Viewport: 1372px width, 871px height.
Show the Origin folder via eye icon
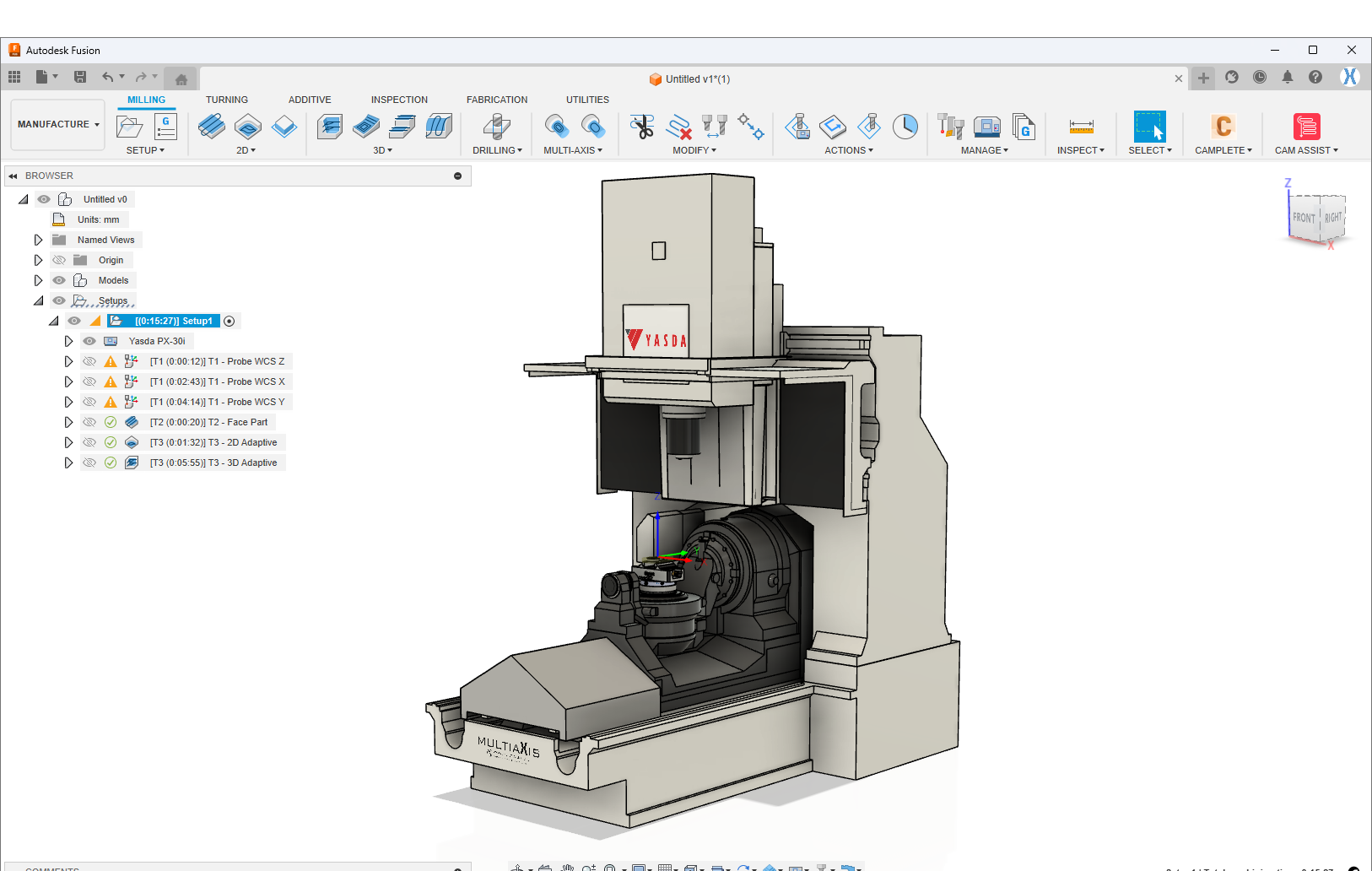[59, 260]
